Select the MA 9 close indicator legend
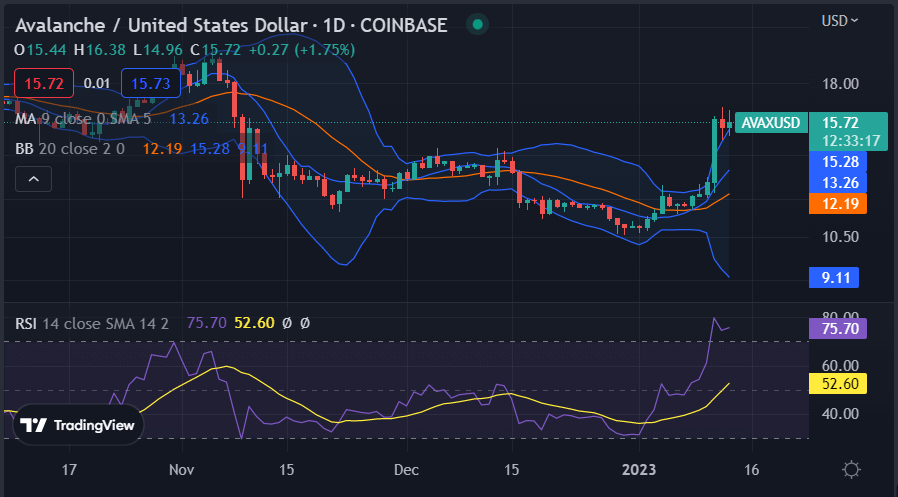The width and height of the screenshot is (898, 497). pos(83,119)
